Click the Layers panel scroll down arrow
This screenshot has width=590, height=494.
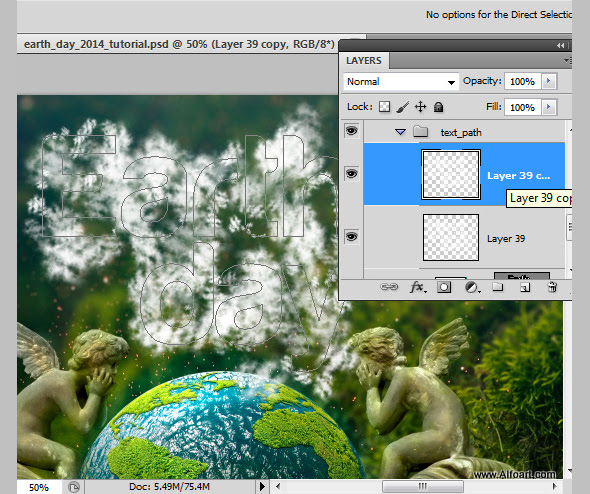[570, 269]
